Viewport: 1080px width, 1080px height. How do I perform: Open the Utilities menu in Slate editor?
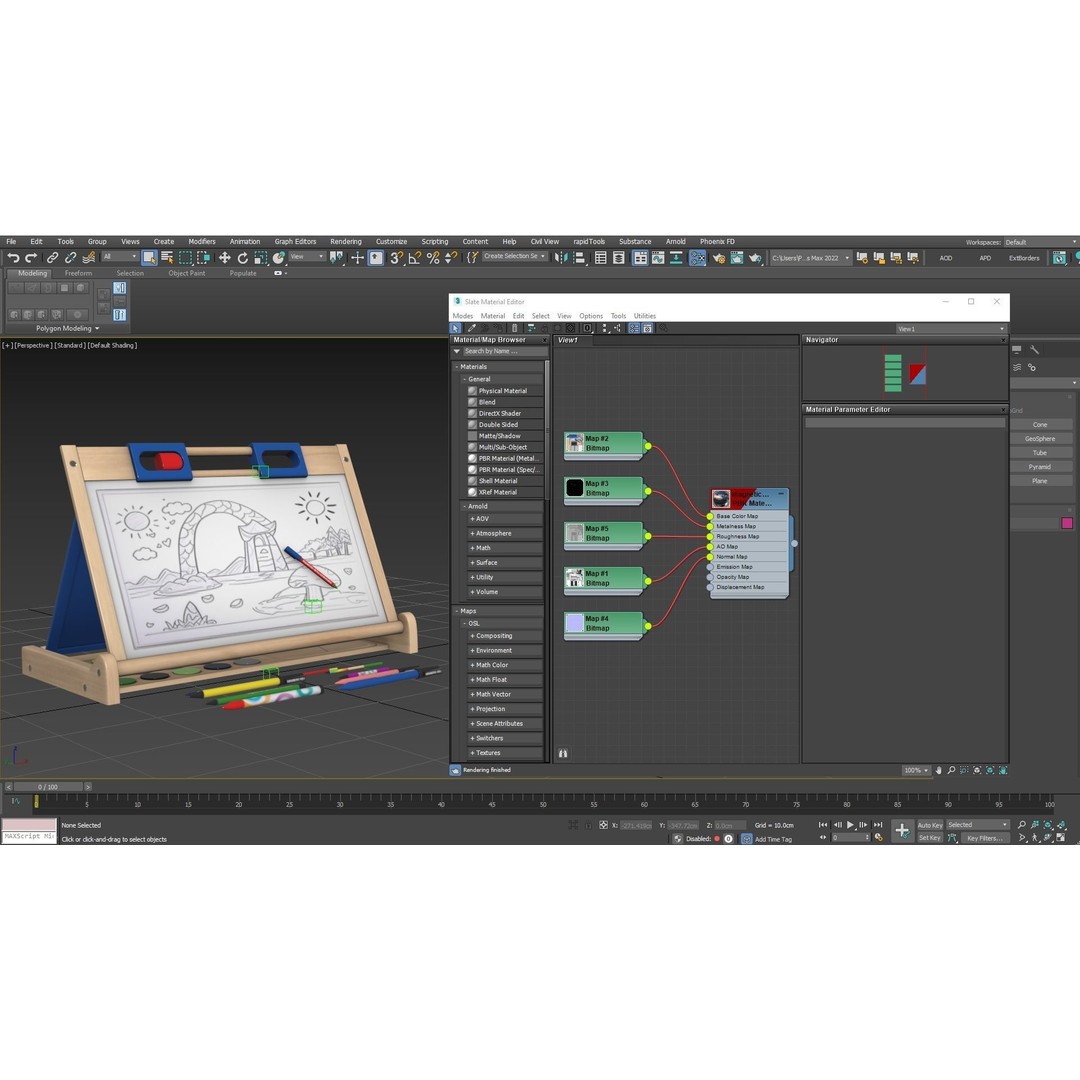coord(645,316)
